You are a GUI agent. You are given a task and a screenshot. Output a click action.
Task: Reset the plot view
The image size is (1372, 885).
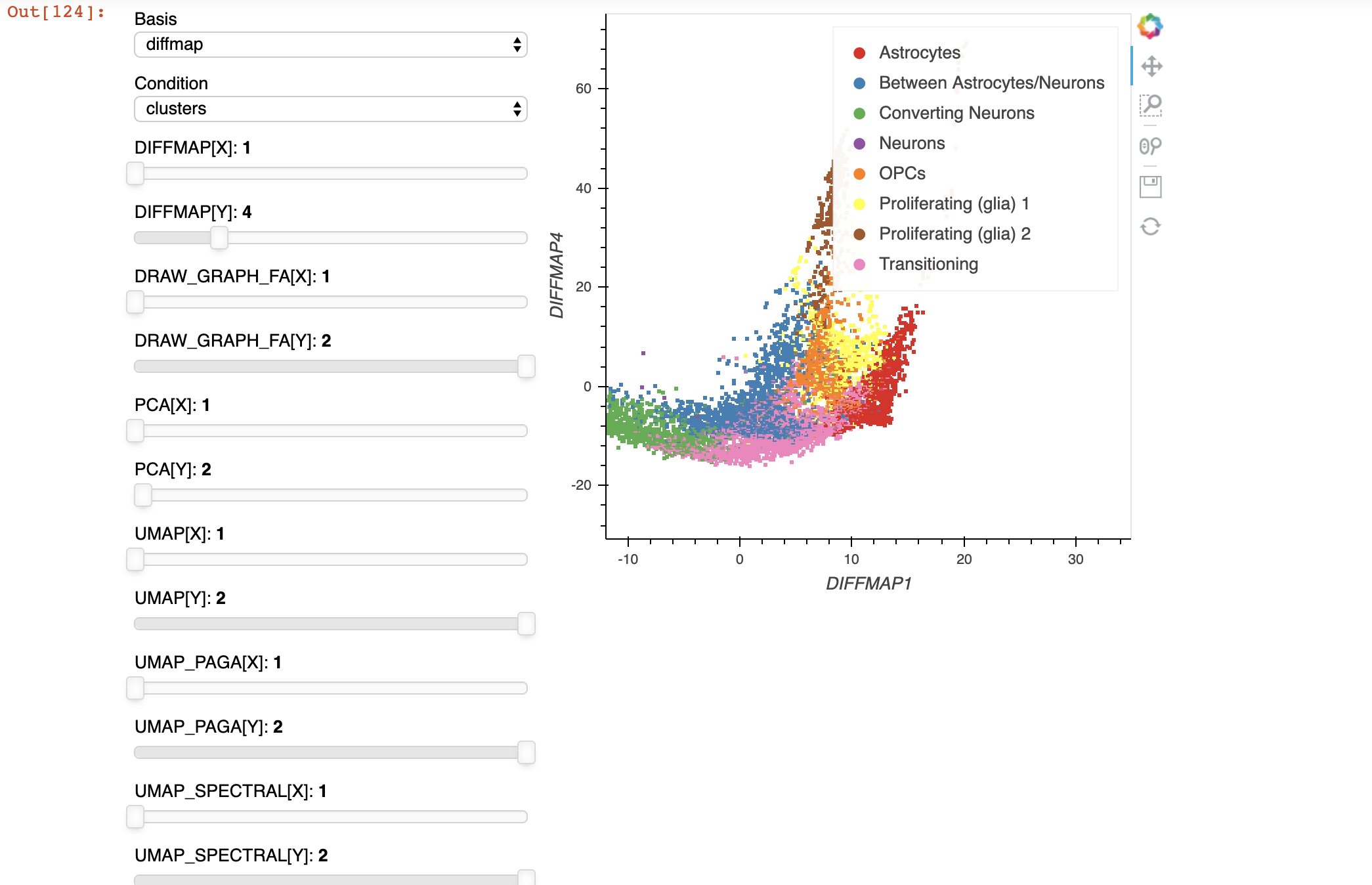tap(1150, 227)
